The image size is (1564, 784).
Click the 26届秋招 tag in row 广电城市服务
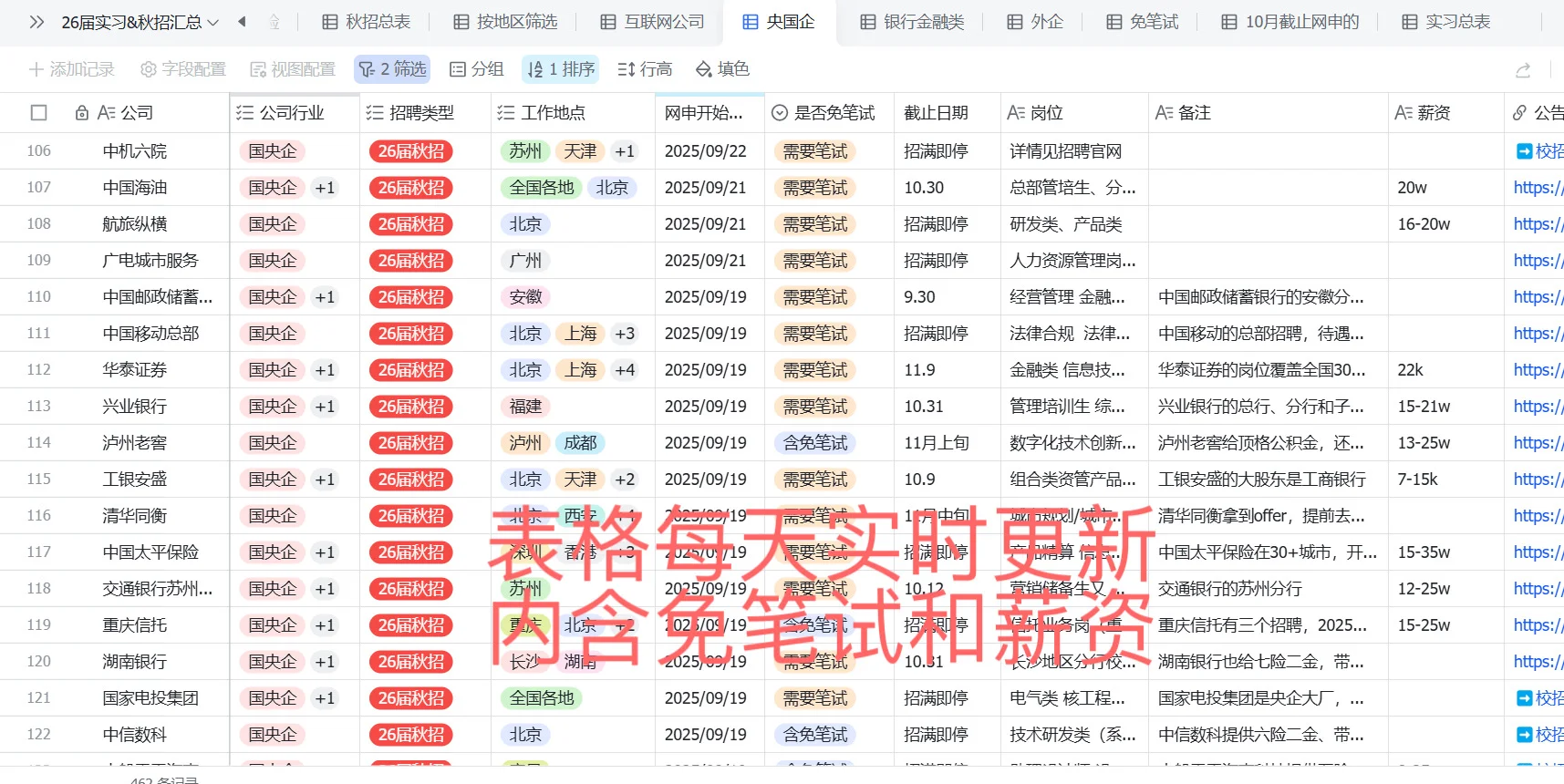click(411, 261)
